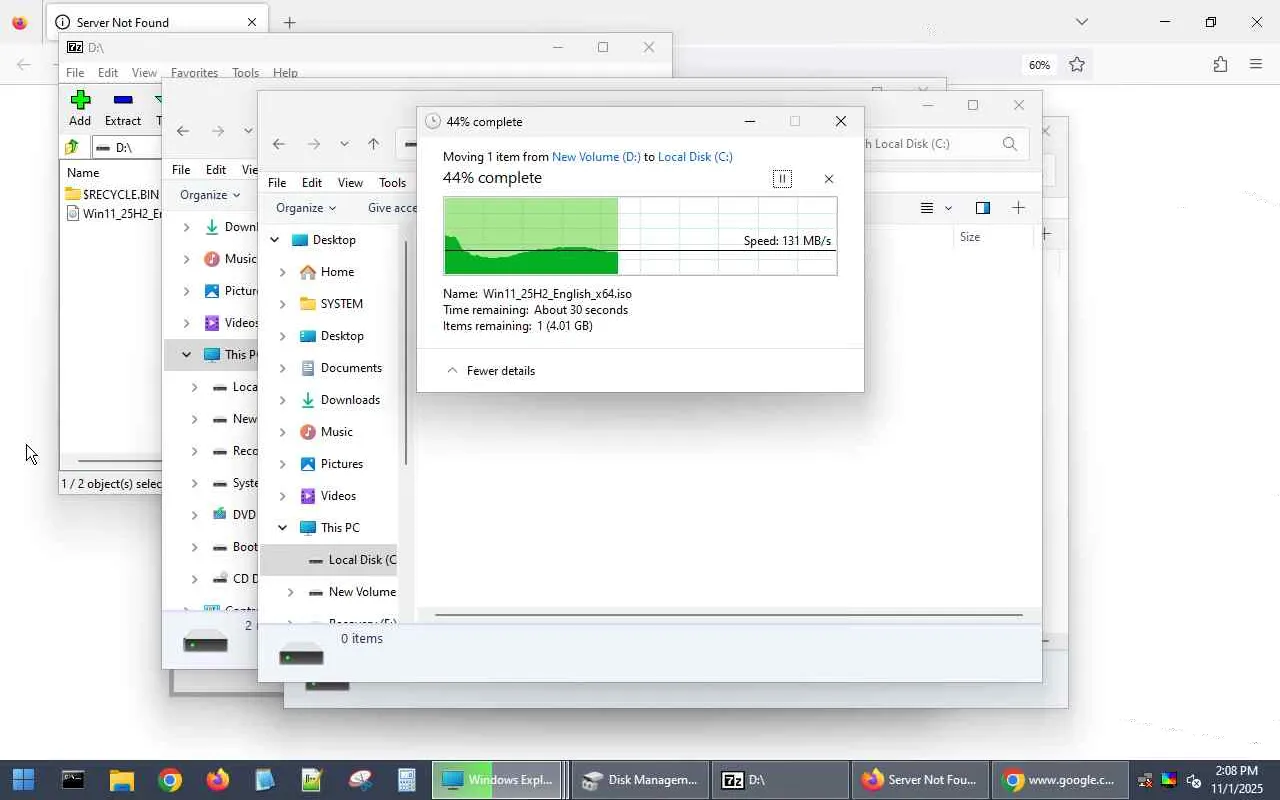Viewport: 1280px width, 800px height.
Task: Open the Firefox extensions icon
Action: click(1220, 65)
